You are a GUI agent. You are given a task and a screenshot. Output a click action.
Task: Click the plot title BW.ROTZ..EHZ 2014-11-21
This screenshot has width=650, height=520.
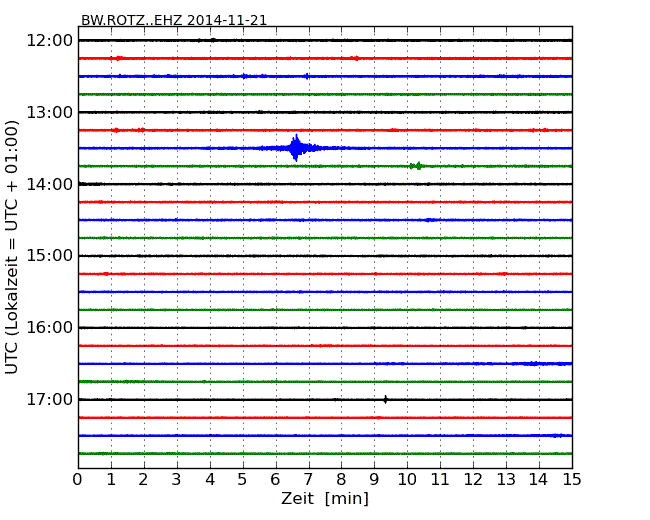pyautogui.click(x=174, y=20)
